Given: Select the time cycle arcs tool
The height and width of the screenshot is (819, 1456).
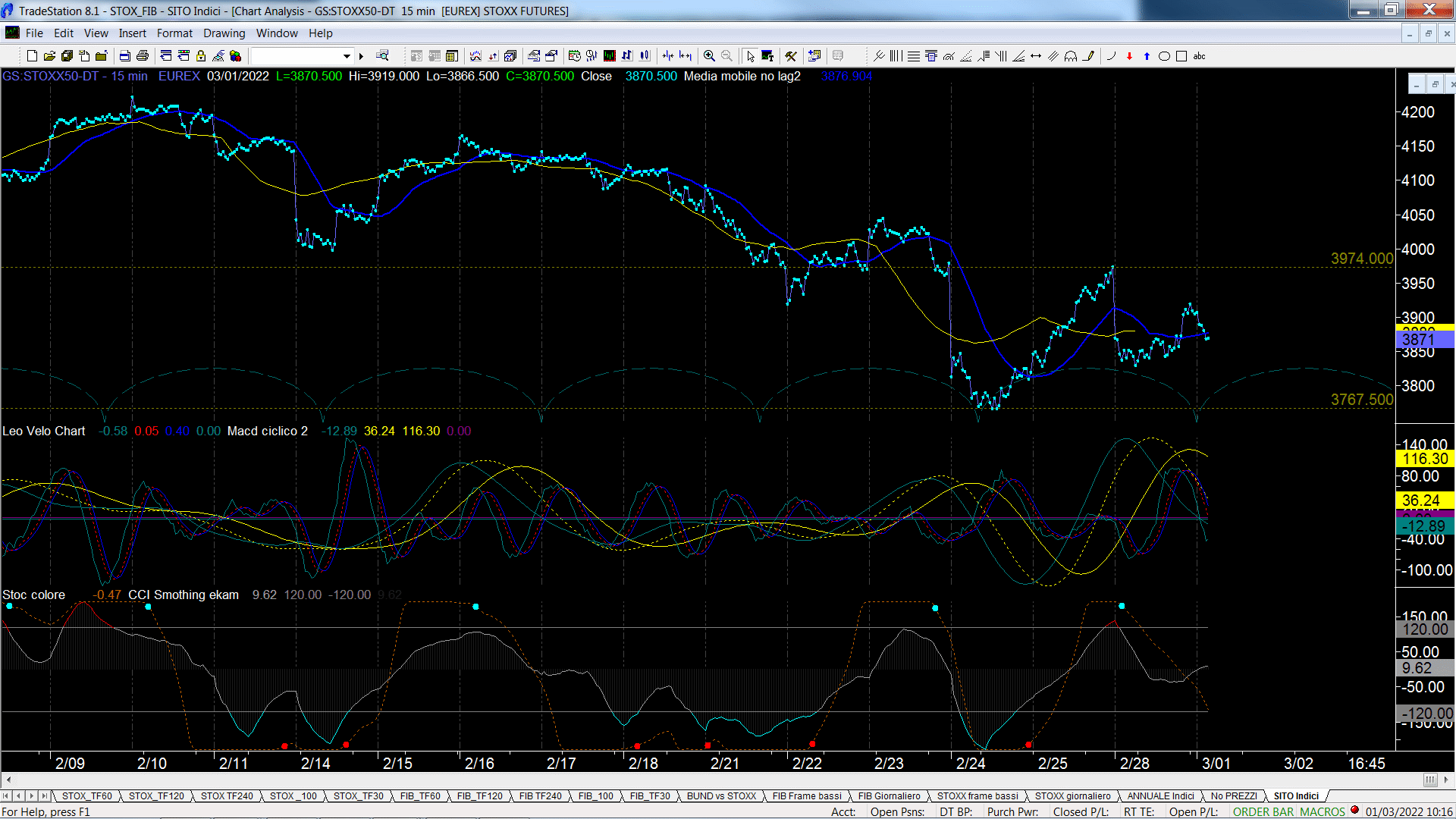Looking at the screenshot, I should point(1071,56).
